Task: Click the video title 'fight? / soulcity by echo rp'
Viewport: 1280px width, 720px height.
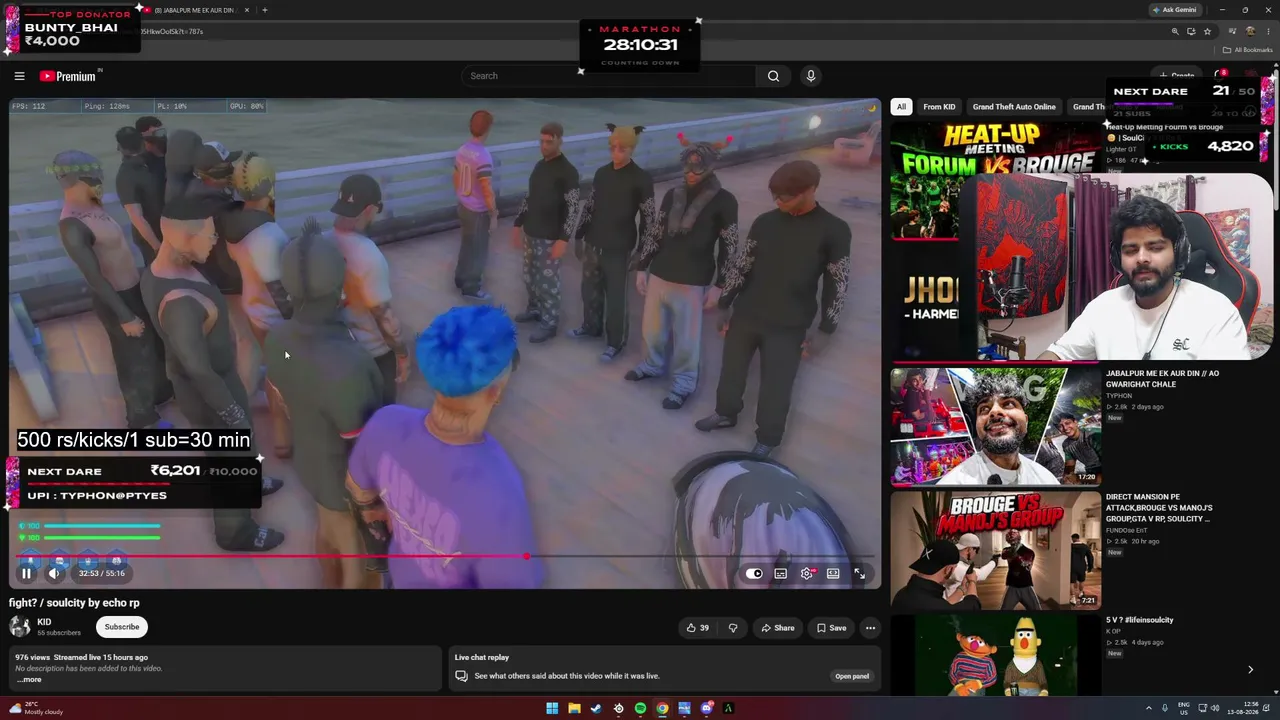Action: [x=75, y=603]
